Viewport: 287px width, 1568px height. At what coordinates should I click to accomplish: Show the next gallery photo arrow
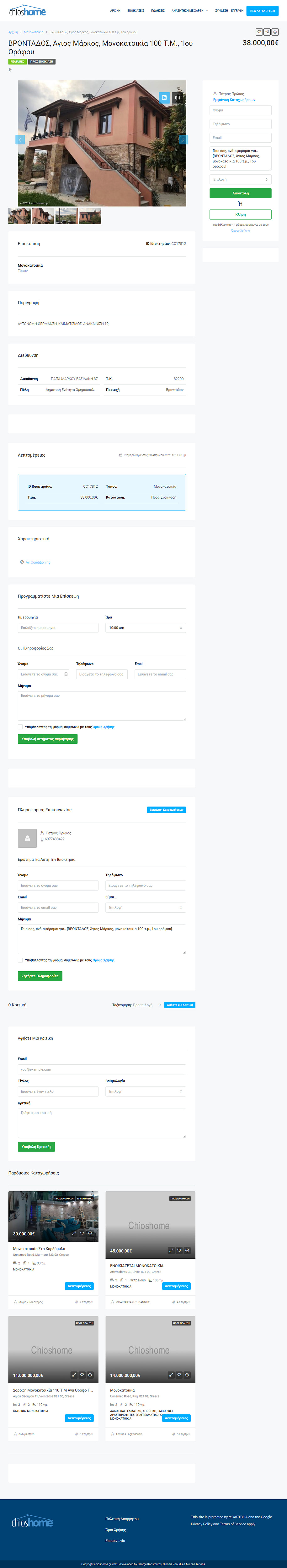pos(183,139)
